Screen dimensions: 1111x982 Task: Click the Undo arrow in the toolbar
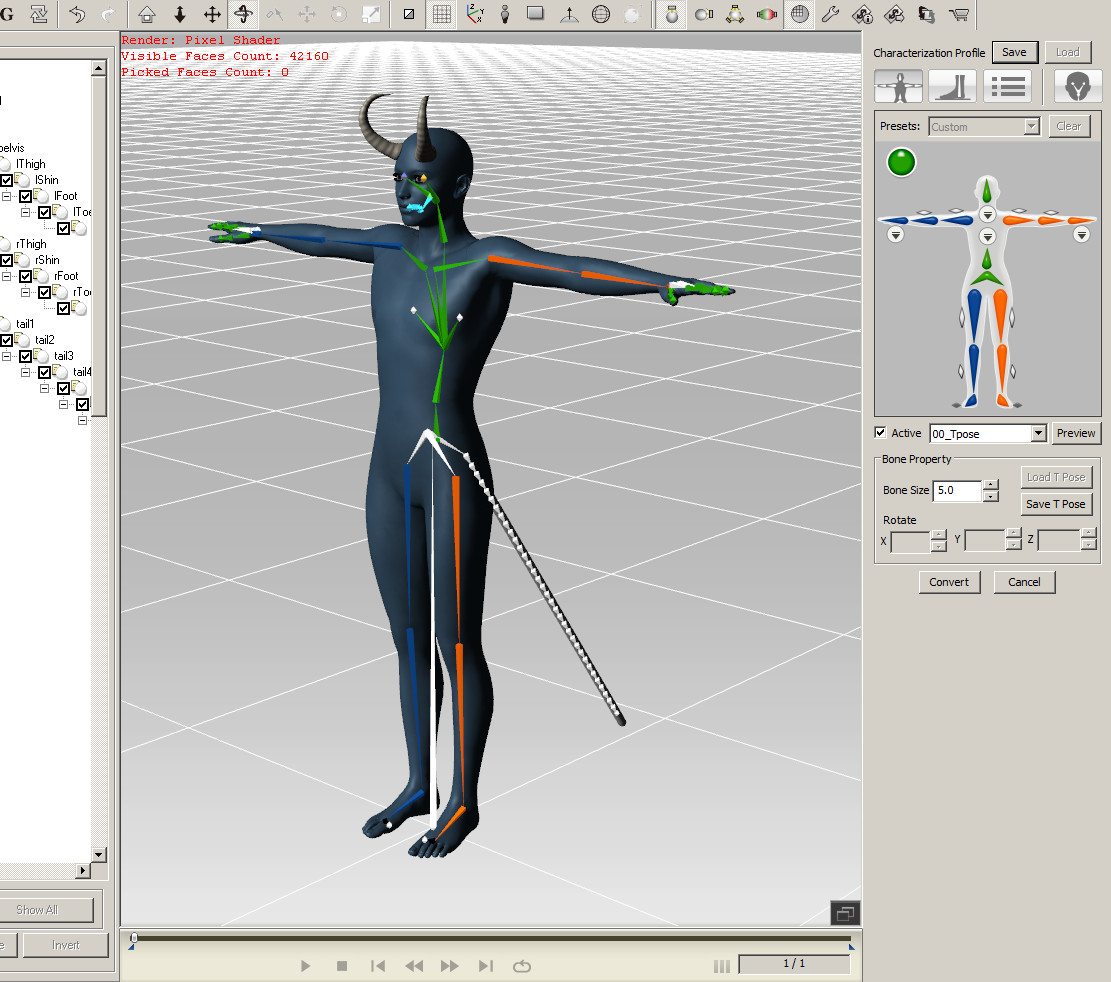click(77, 14)
